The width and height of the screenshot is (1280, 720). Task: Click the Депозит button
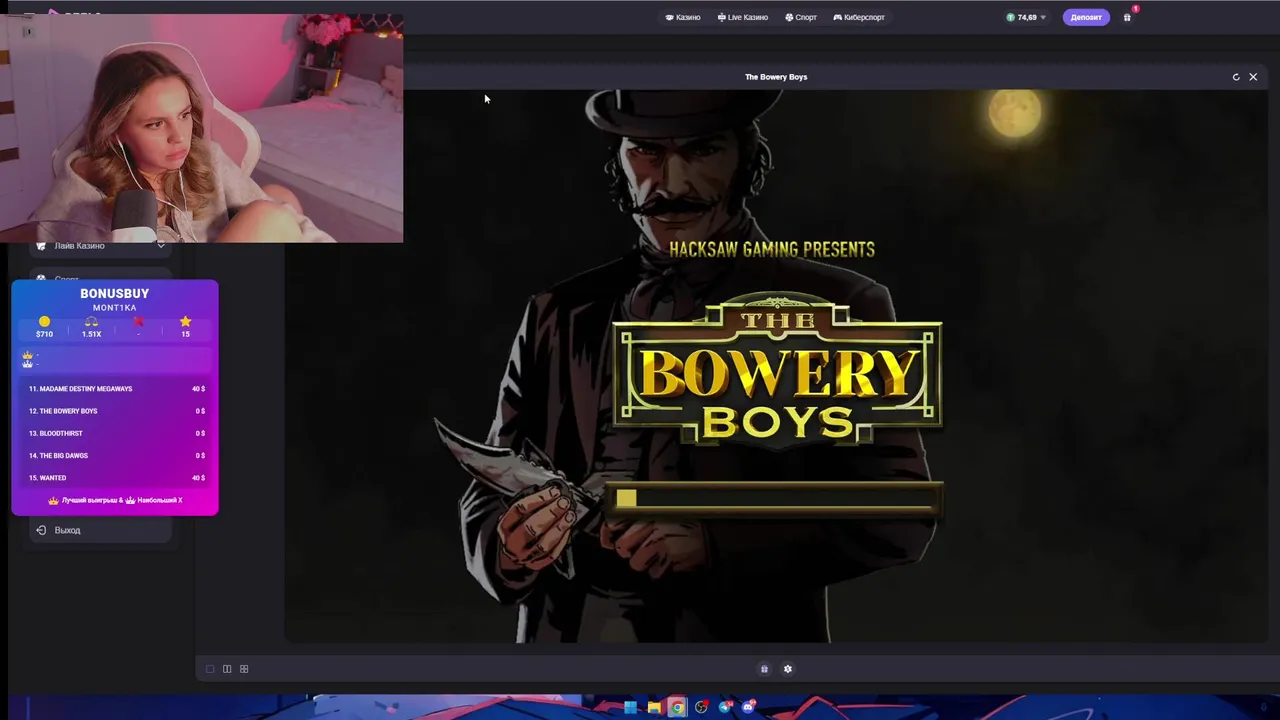(x=1086, y=17)
